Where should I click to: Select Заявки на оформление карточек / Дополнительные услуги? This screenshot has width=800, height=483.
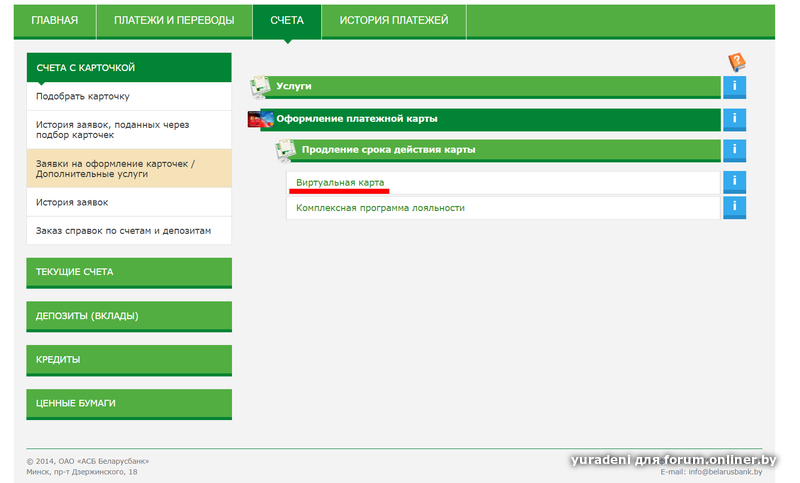pos(129,169)
